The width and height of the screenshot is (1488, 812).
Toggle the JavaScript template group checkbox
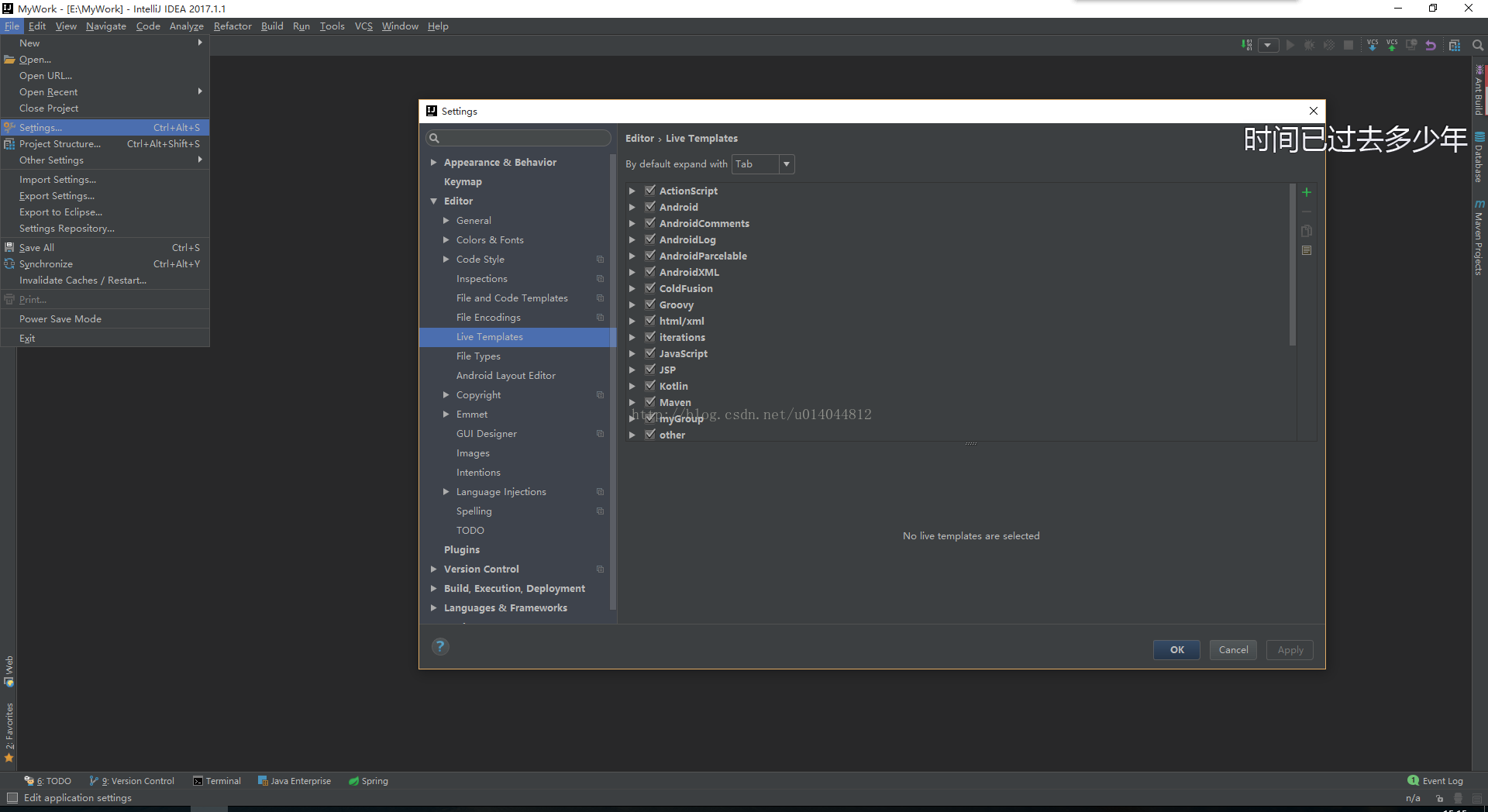(650, 353)
